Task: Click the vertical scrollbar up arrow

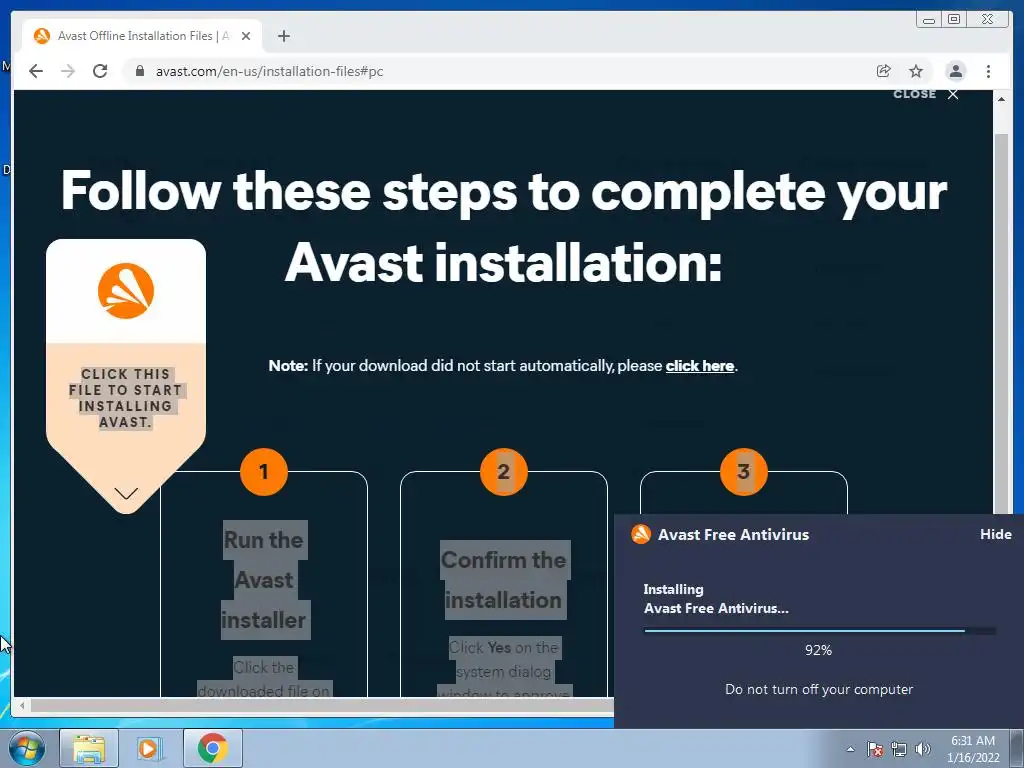Action: pos(1001,99)
